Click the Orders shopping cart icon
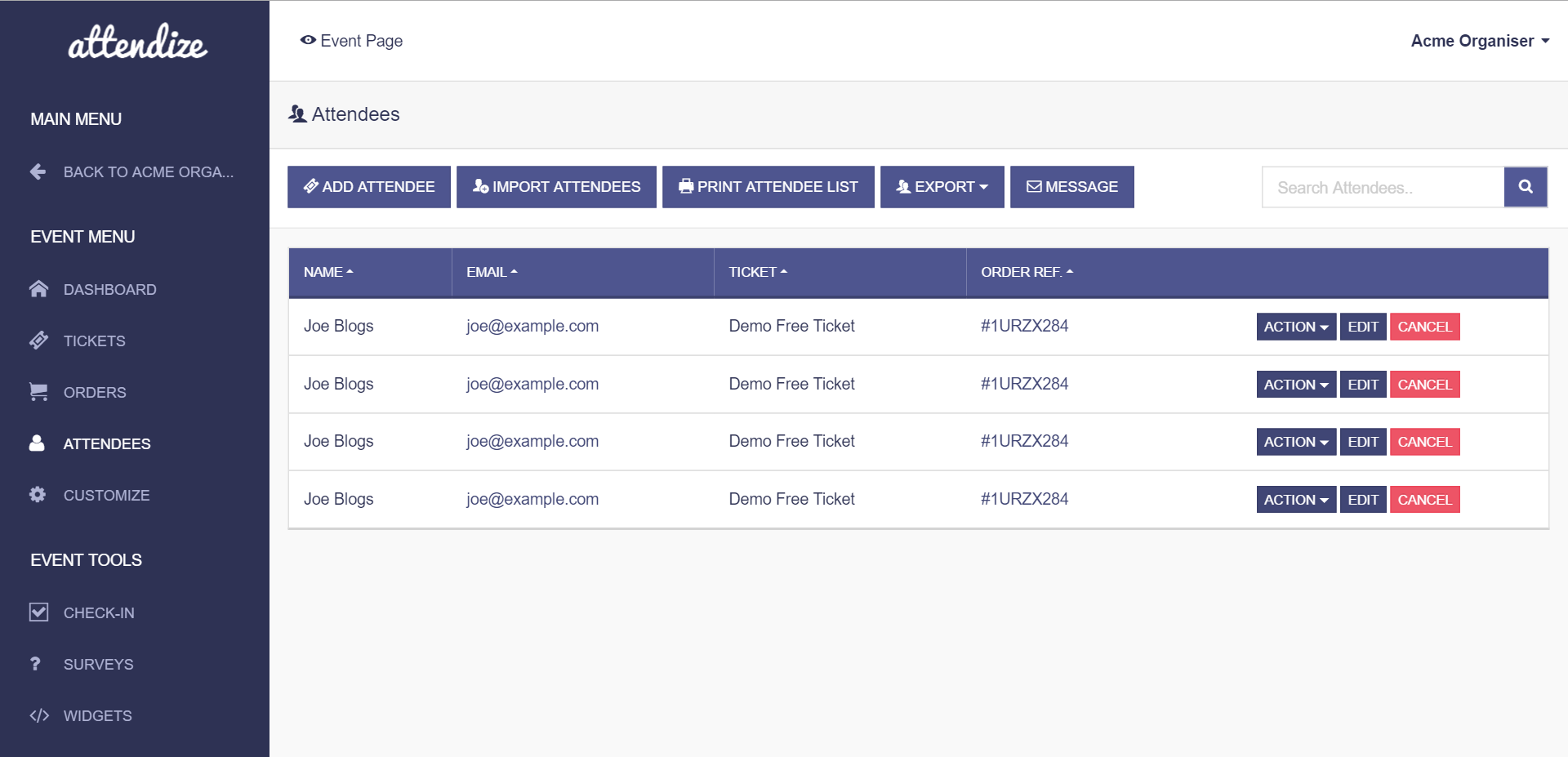Screen dimensions: 1568x757 [38, 392]
